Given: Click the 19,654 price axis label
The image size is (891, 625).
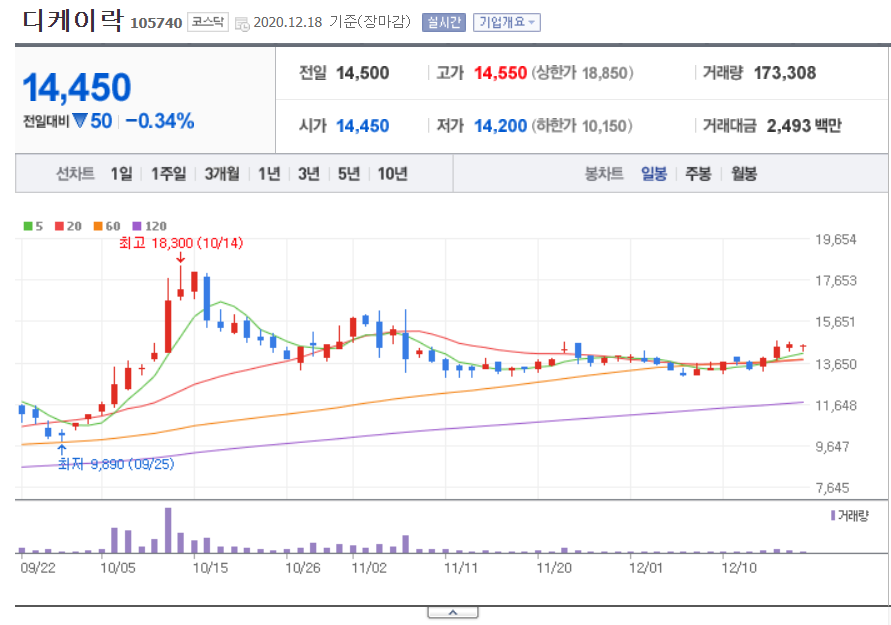Looking at the screenshot, I should 835,239.
